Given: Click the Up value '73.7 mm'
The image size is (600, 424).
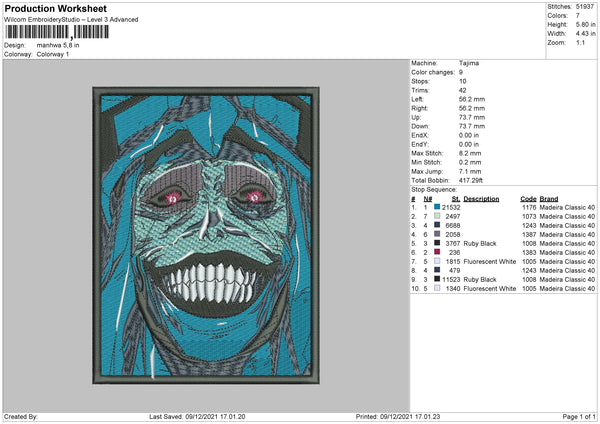Looking at the screenshot, I should click(x=472, y=117).
